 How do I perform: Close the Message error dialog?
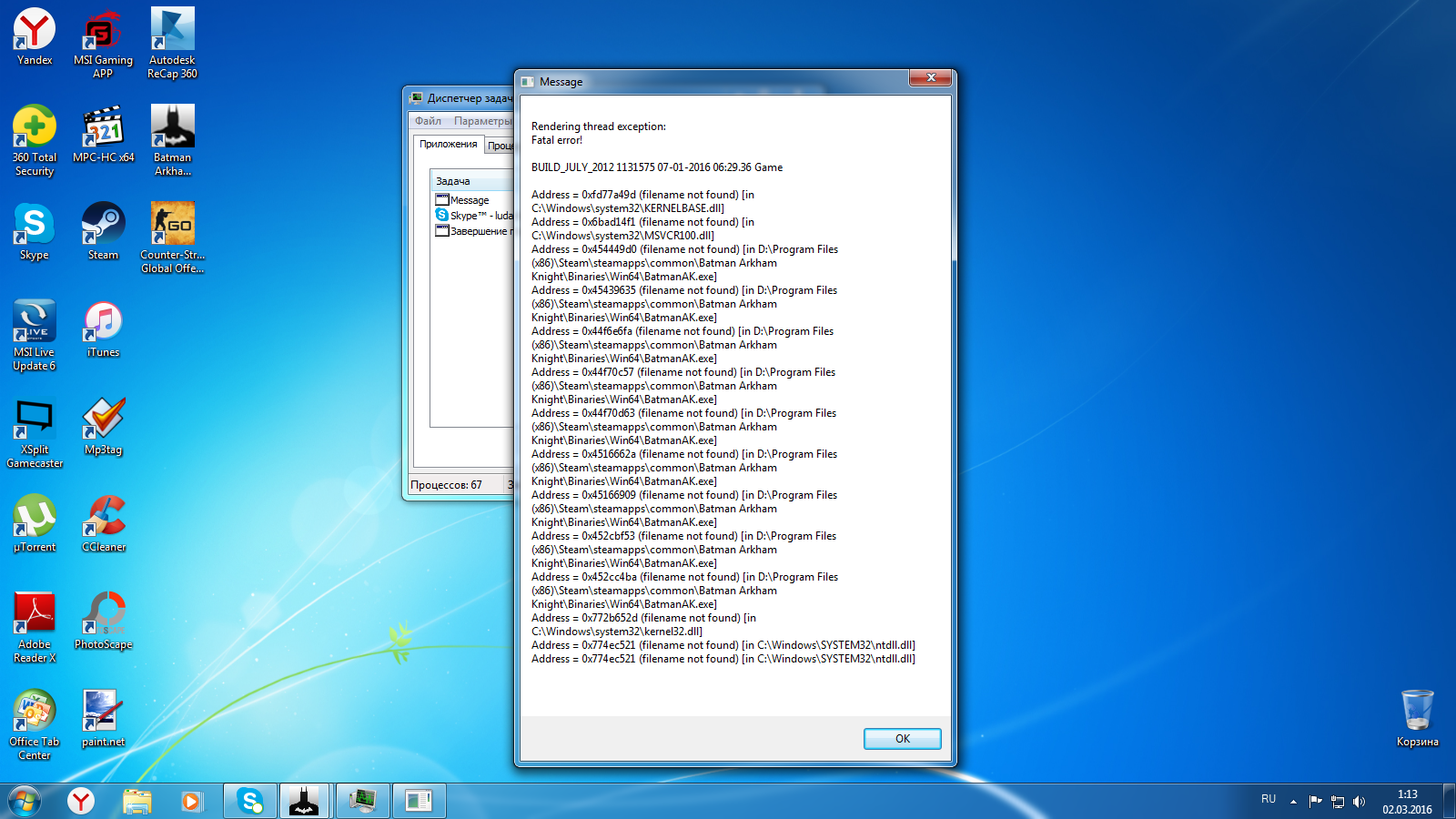coord(930,78)
